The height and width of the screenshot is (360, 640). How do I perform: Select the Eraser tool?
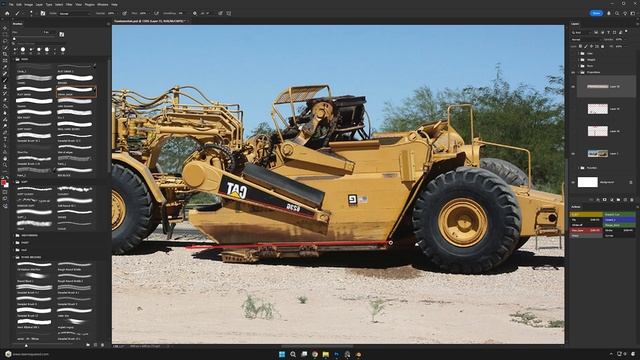click(5, 100)
